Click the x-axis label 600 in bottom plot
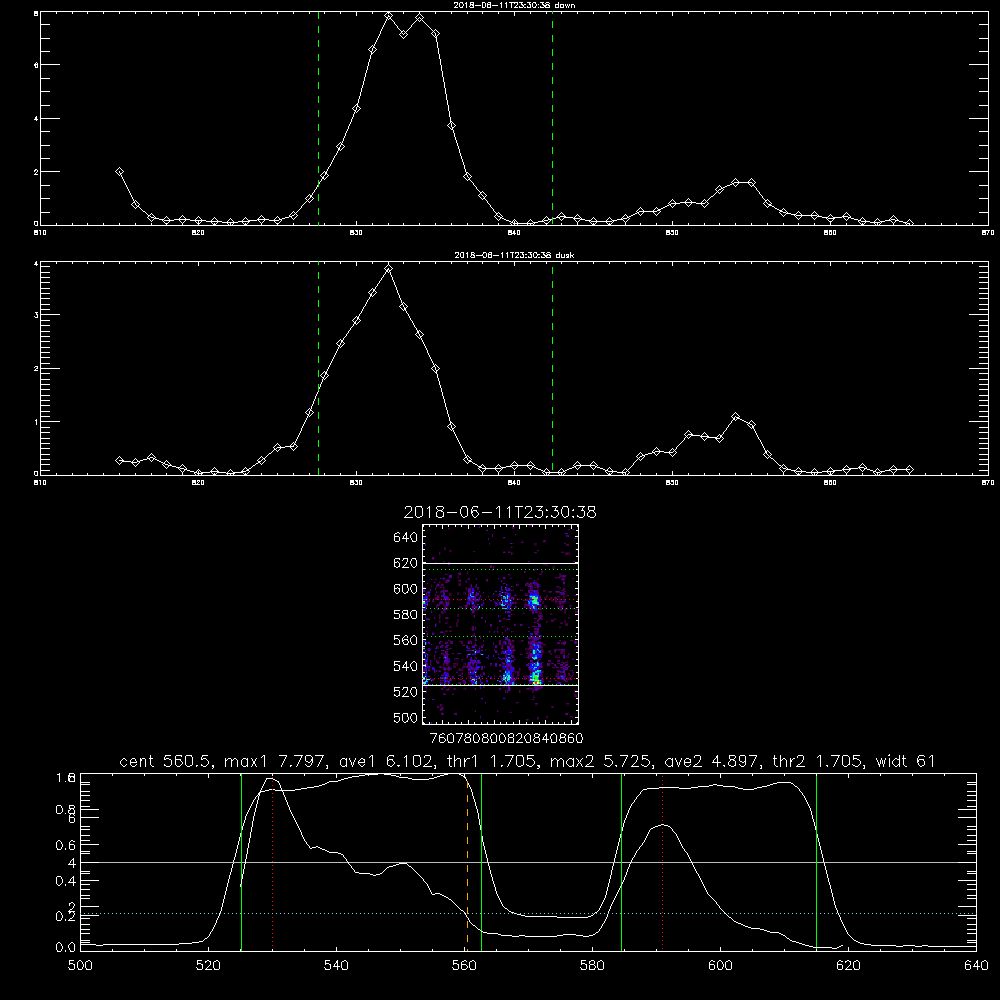Image resolution: width=1000 pixels, height=1000 pixels. (720, 965)
